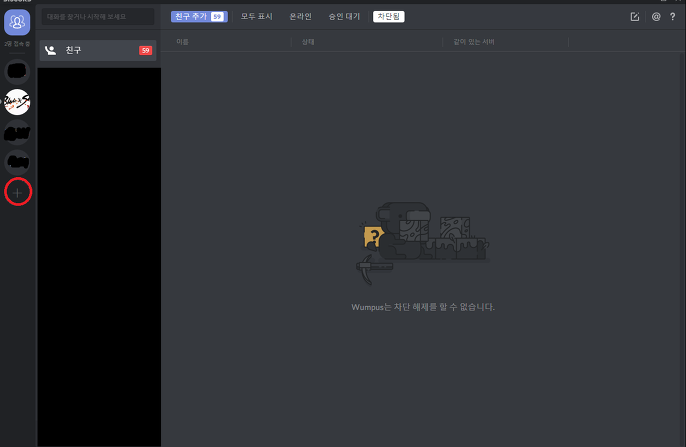Open the white calligraphy server icon

(x=17, y=102)
